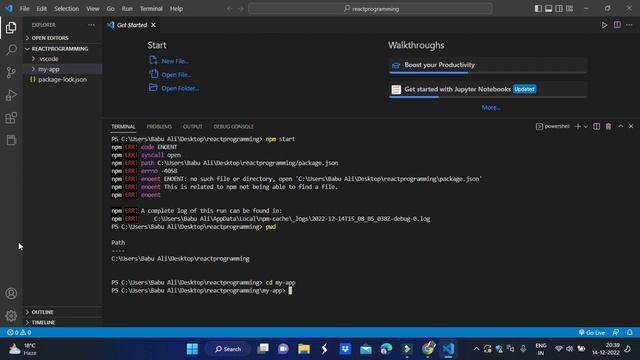Go back using the navigation arrow
Image resolution: width=640 pixels, height=360 pixels.
click(x=230, y=9)
